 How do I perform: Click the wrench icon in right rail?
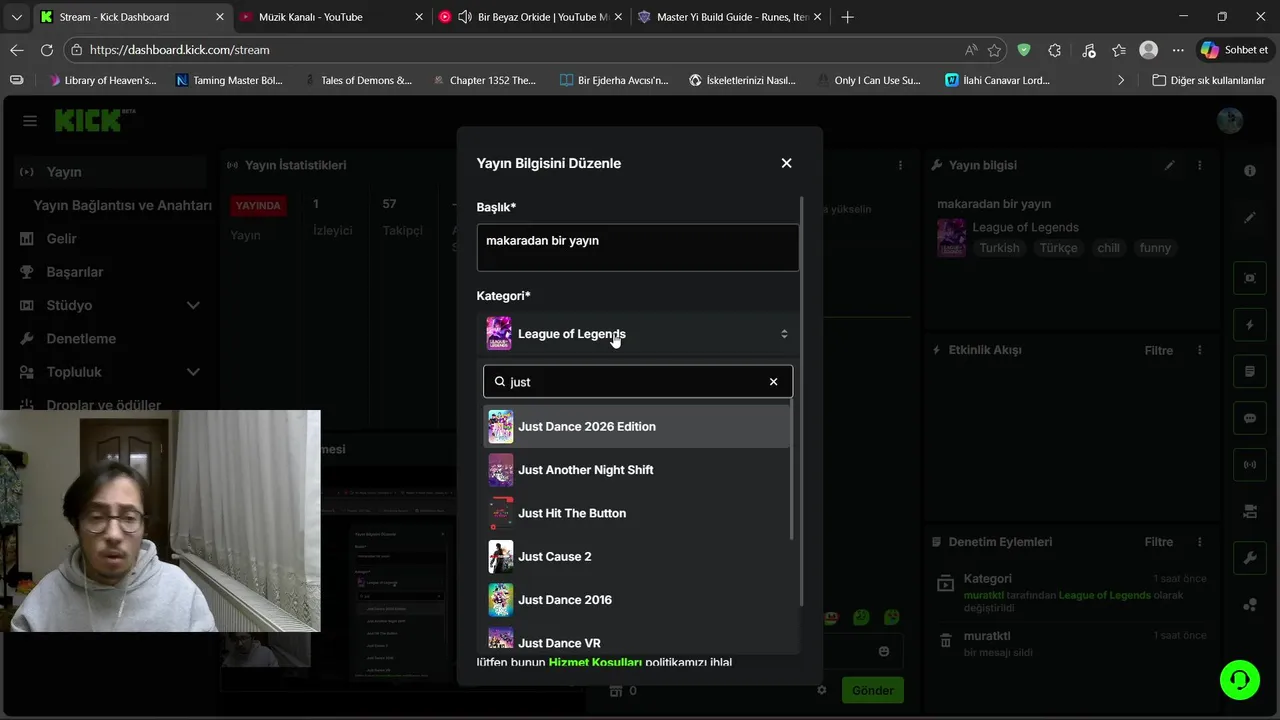(1249, 558)
